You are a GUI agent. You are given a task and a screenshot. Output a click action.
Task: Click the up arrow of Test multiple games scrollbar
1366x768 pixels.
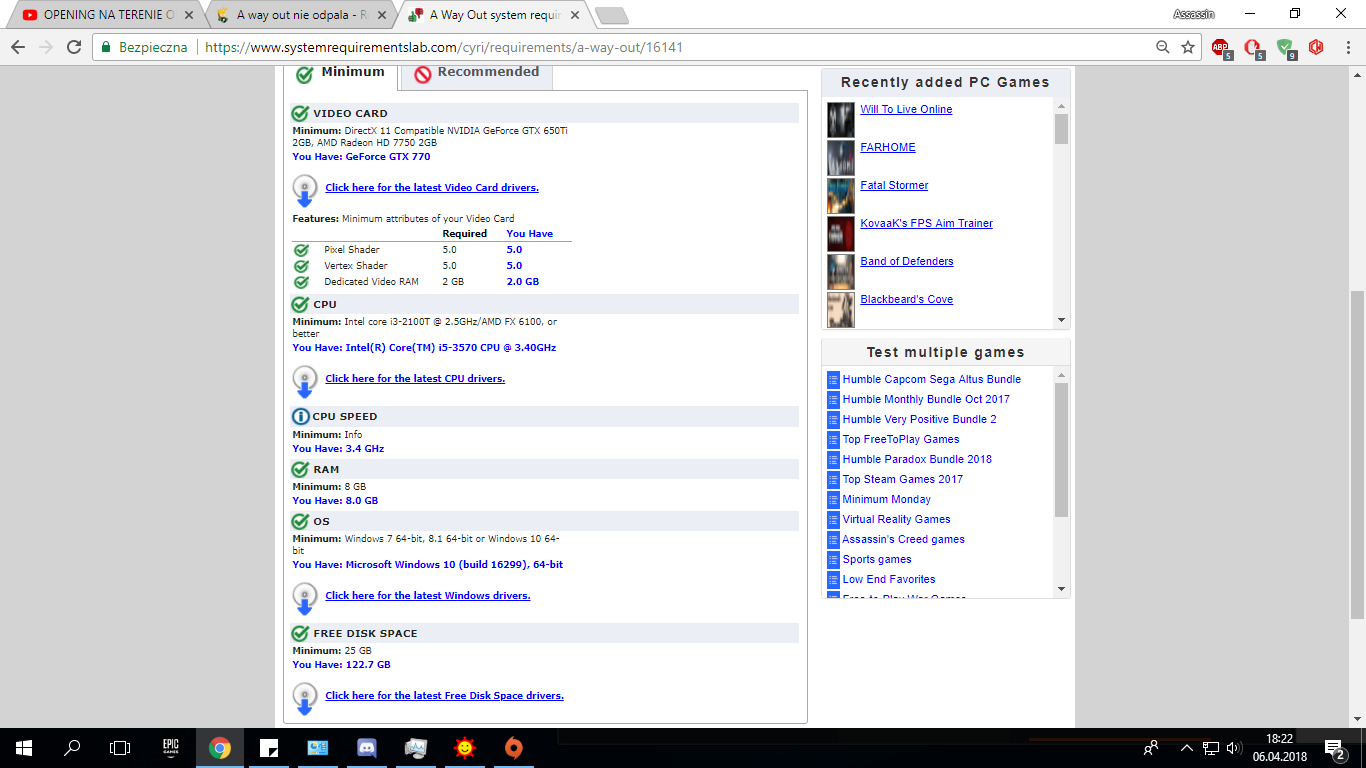1061,375
